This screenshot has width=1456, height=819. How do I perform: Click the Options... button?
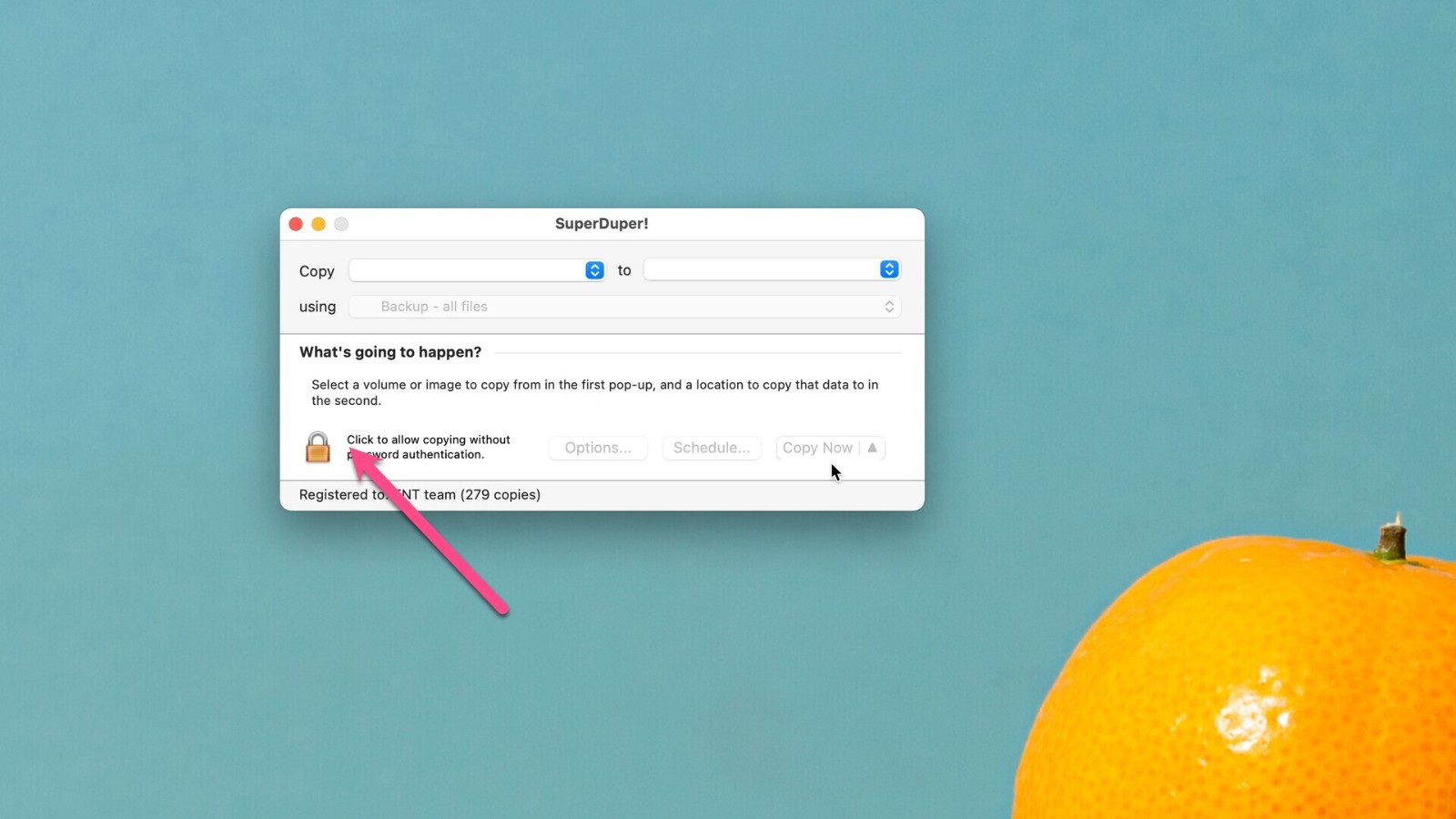[598, 448]
